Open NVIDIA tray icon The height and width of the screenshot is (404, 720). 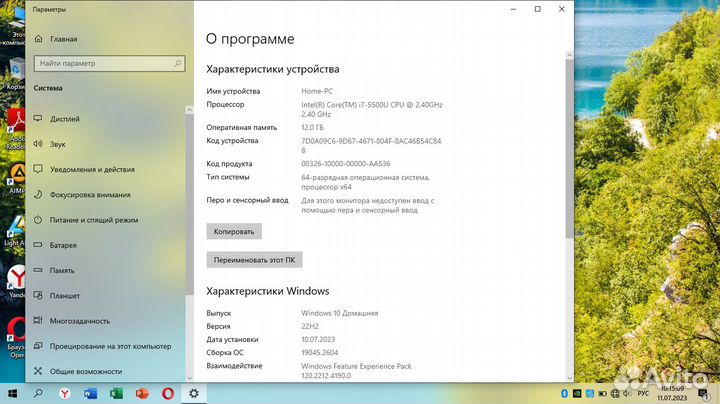click(x=577, y=393)
